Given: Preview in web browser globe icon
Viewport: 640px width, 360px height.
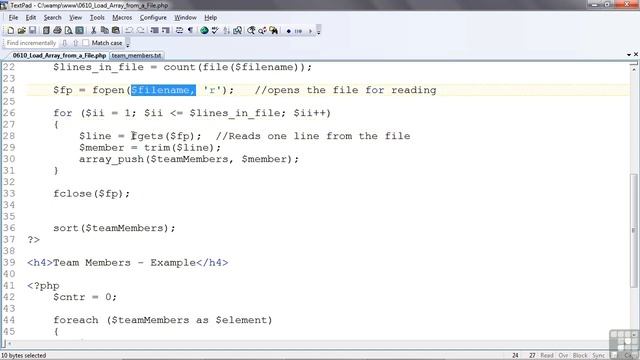Looking at the screenshot, I should (x=204, y=31).
